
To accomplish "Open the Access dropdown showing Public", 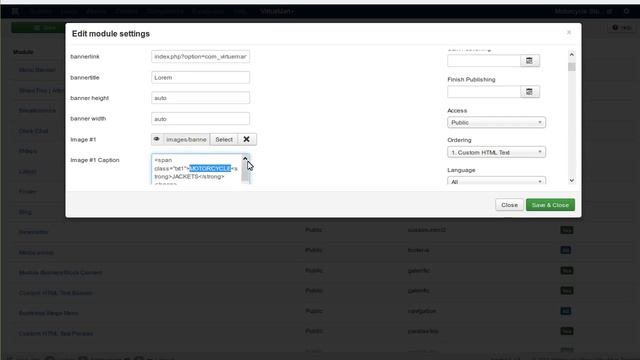I will (x=496, y=122).
